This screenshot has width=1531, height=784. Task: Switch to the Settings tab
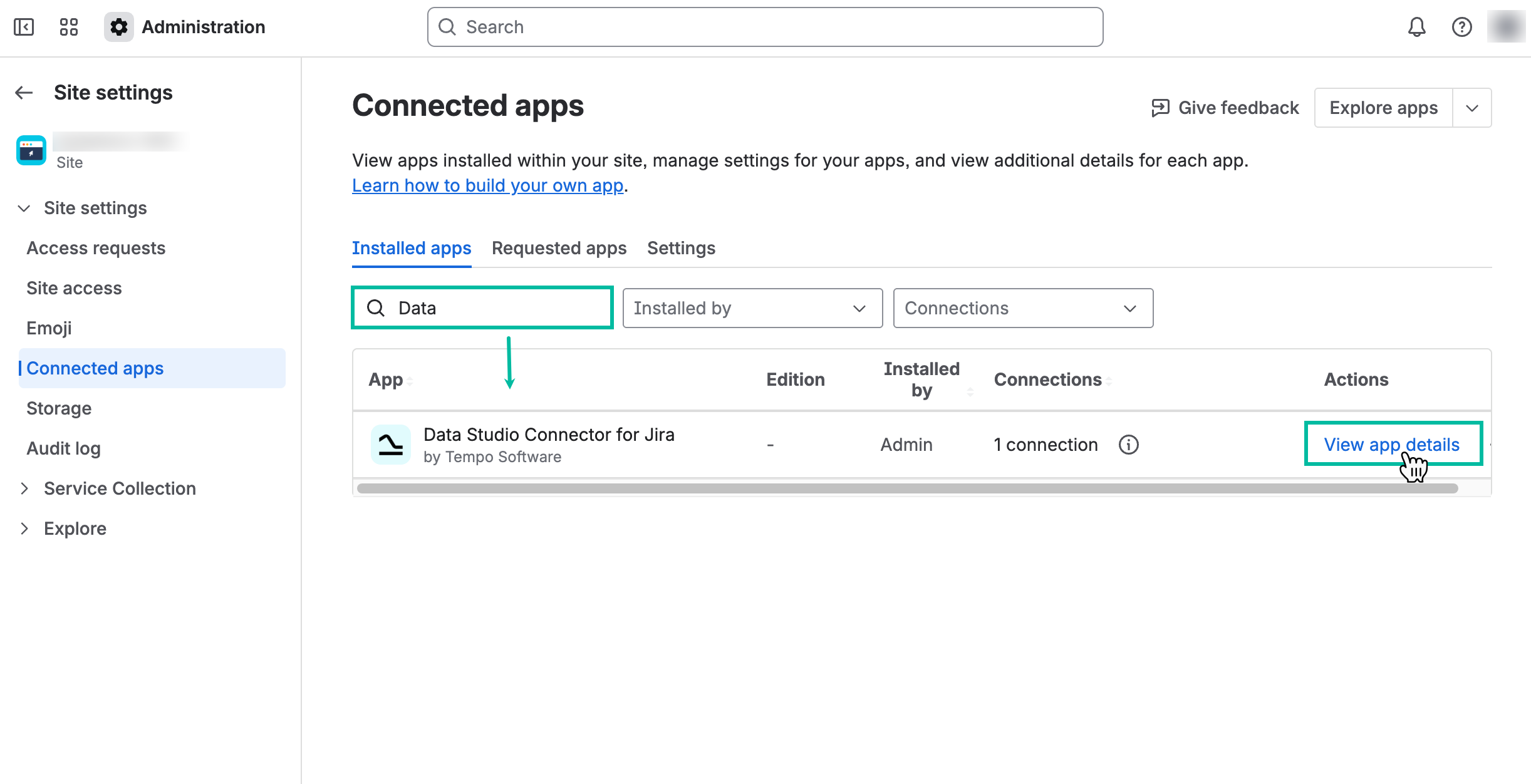(x=682, y=248)
